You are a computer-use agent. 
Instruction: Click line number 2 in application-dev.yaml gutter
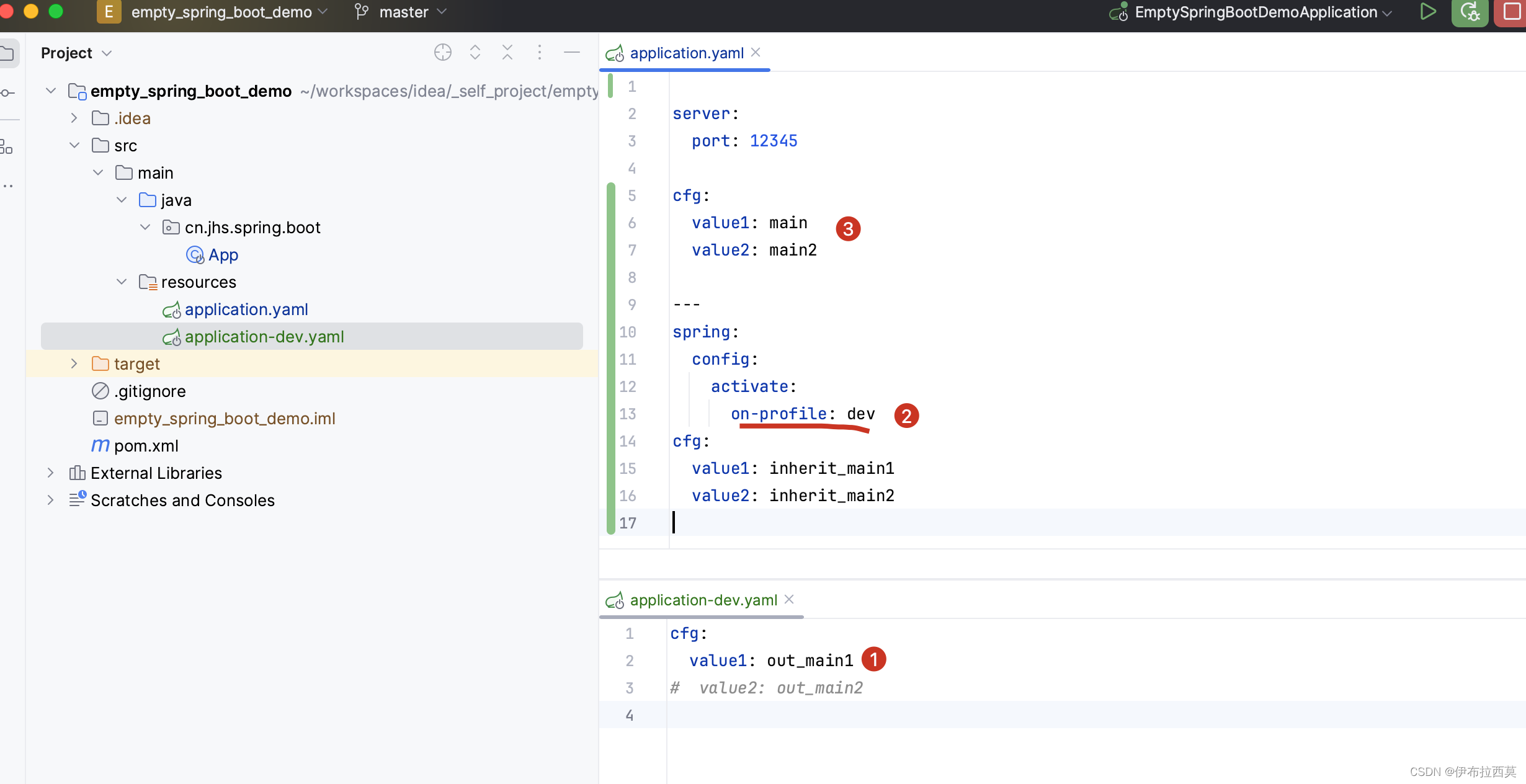pyautogui.click(x=630, y=661)
